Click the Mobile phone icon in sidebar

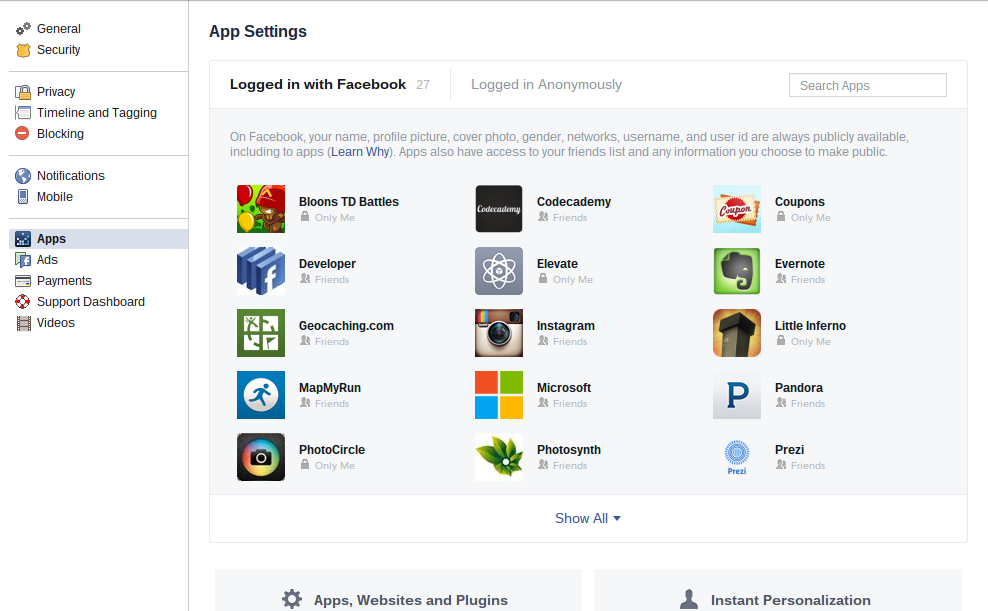coord(23,197)
